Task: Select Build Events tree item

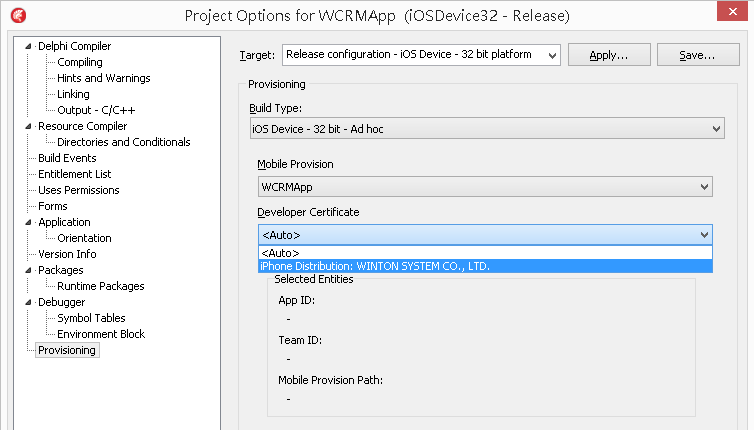Action: pyautogui.click(x=67, y=158)
